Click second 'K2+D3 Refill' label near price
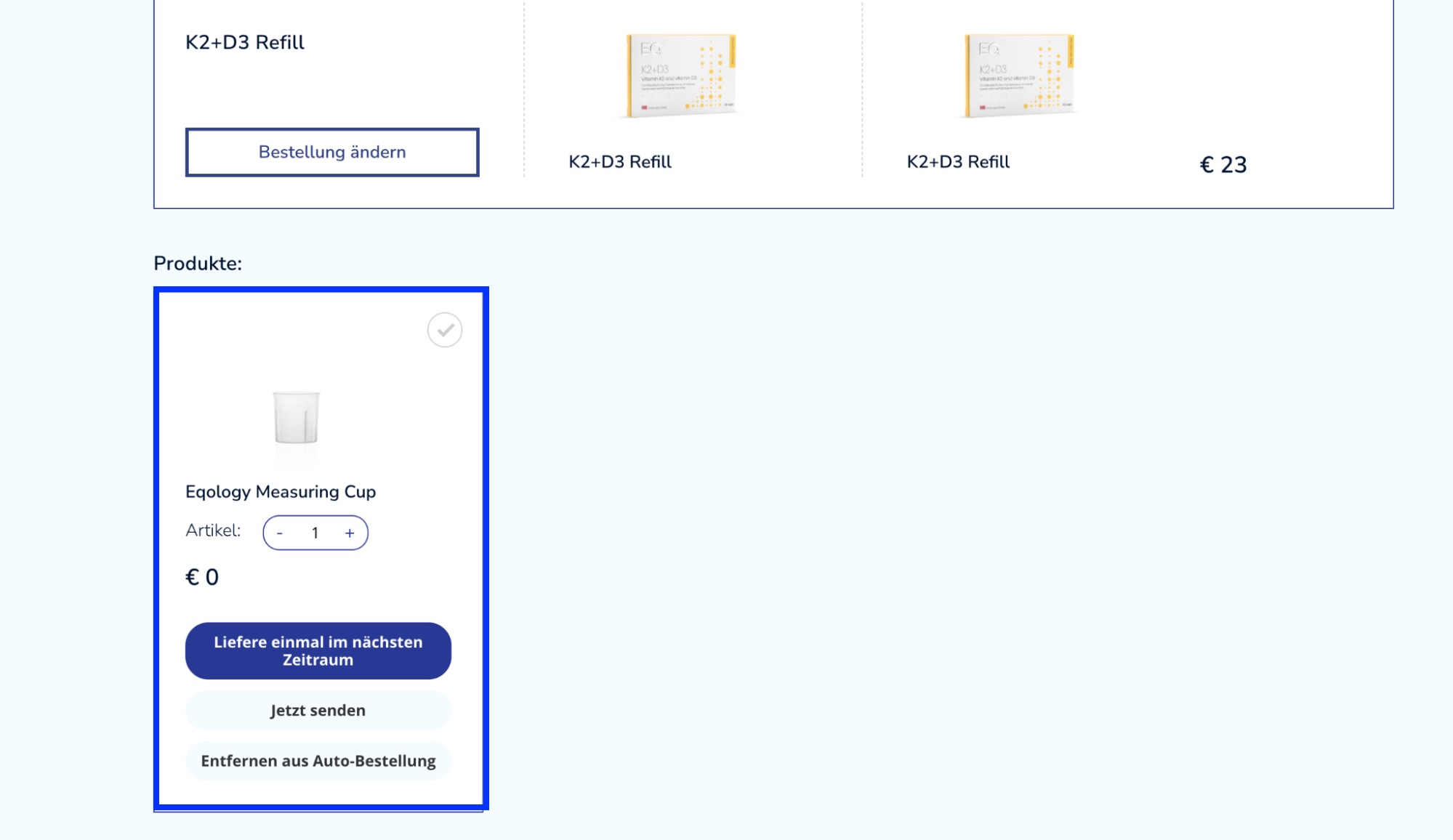The image size is (1453, 840). 957,162
